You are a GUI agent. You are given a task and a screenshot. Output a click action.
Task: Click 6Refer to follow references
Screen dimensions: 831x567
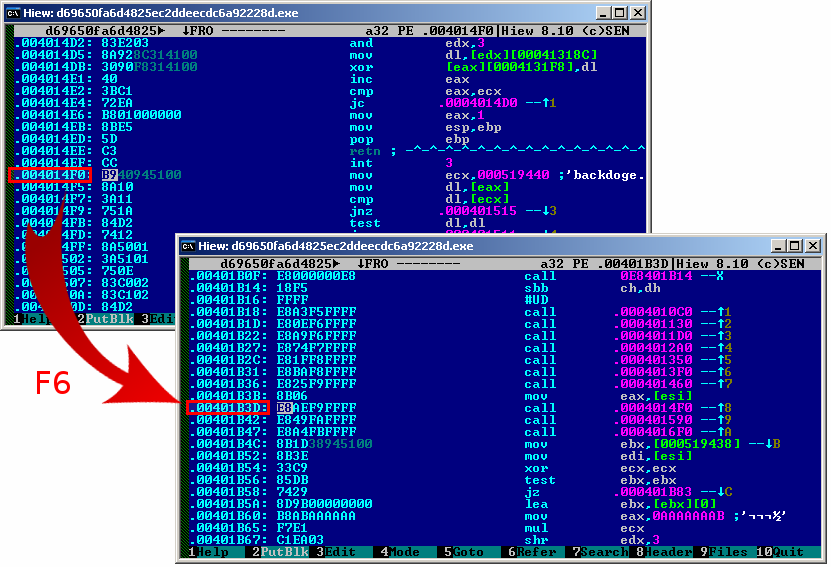(x=532, y=552)
